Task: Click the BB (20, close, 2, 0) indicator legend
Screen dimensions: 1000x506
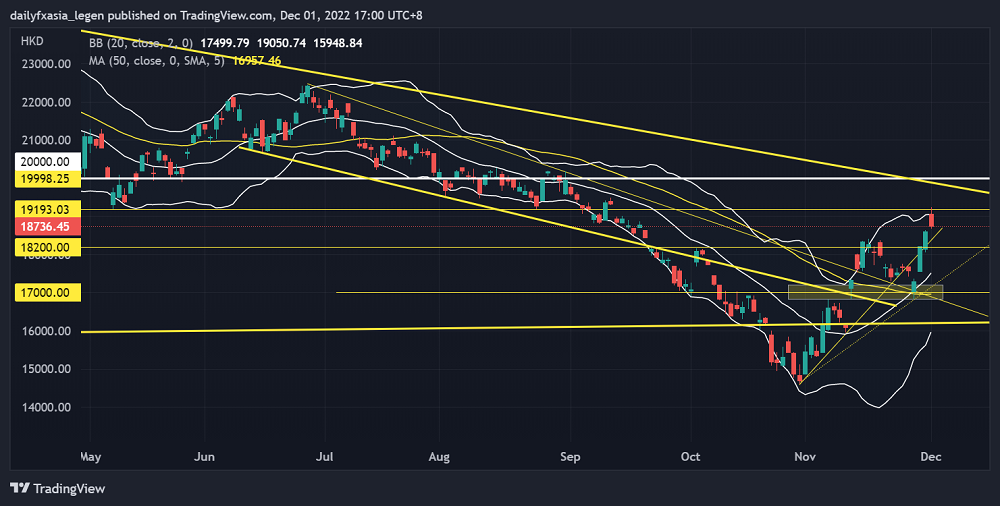Action: 141,43
